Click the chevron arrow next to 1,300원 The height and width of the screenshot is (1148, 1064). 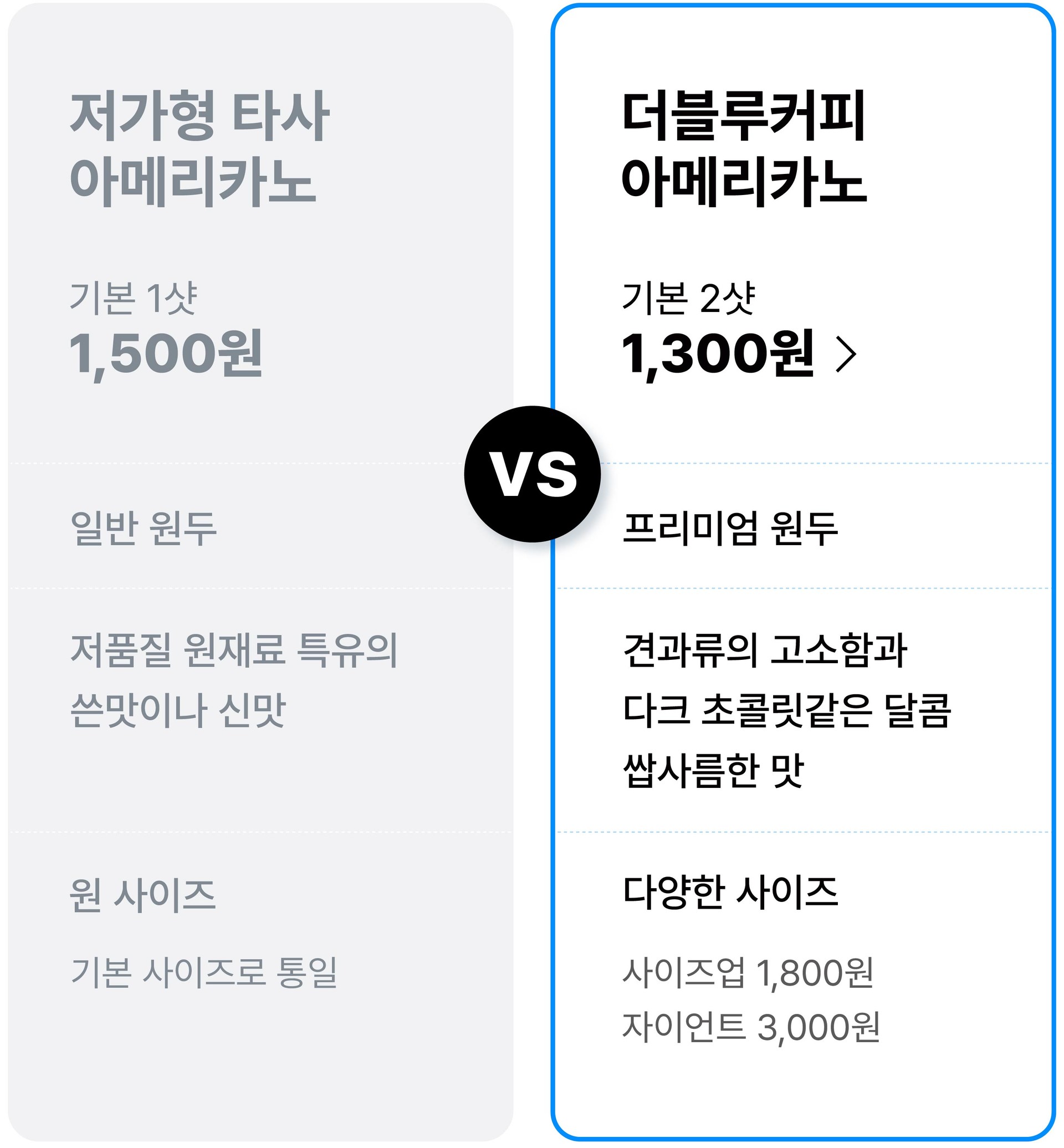(x=846, y=355)
